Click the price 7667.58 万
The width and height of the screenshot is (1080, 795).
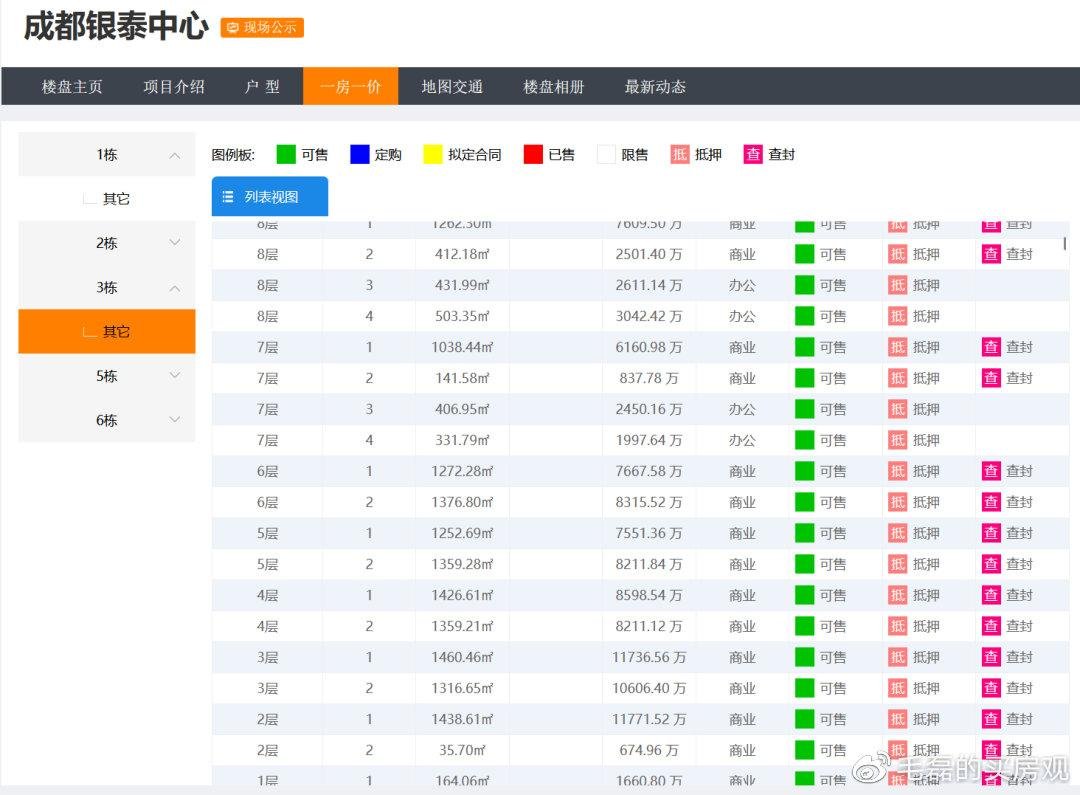649,471
